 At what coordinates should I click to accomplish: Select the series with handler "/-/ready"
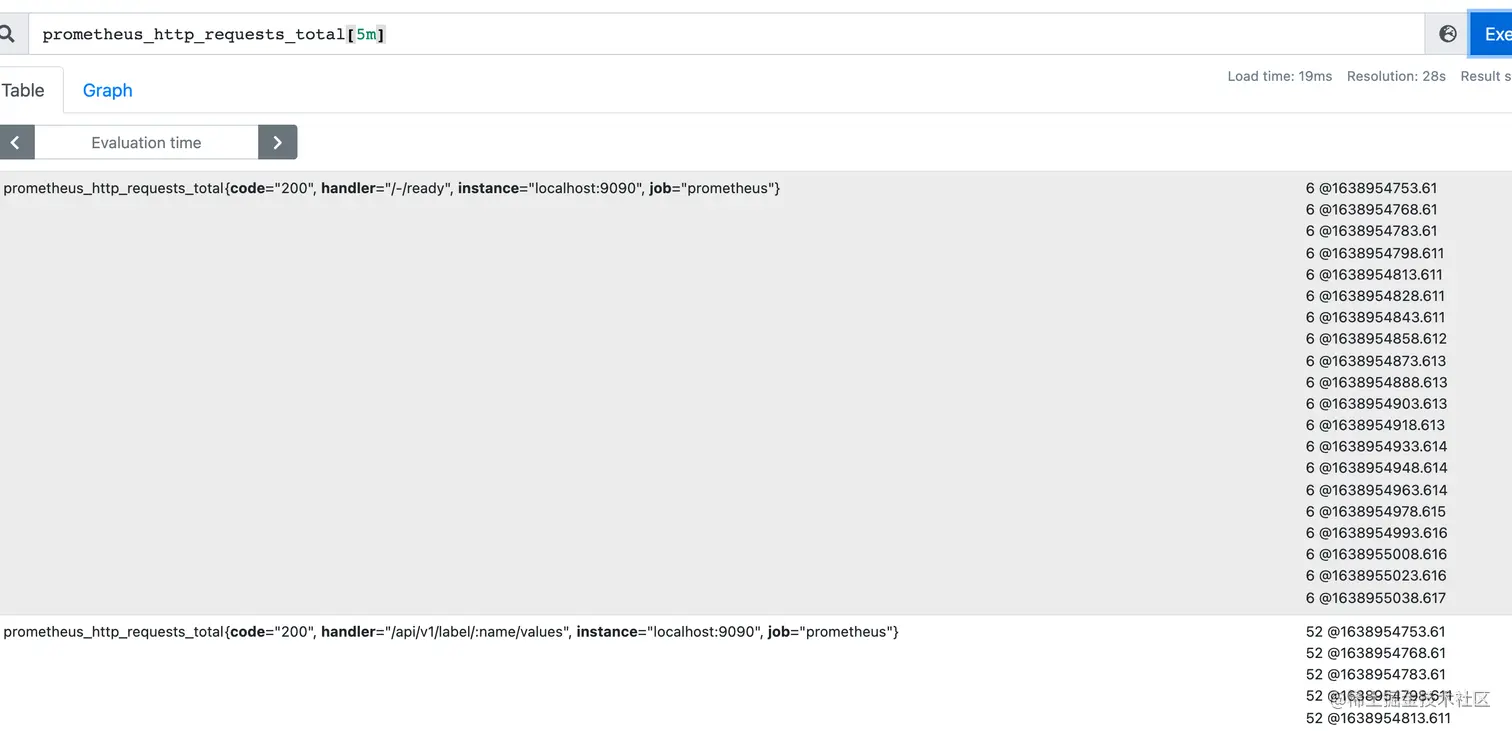[391, 188]
